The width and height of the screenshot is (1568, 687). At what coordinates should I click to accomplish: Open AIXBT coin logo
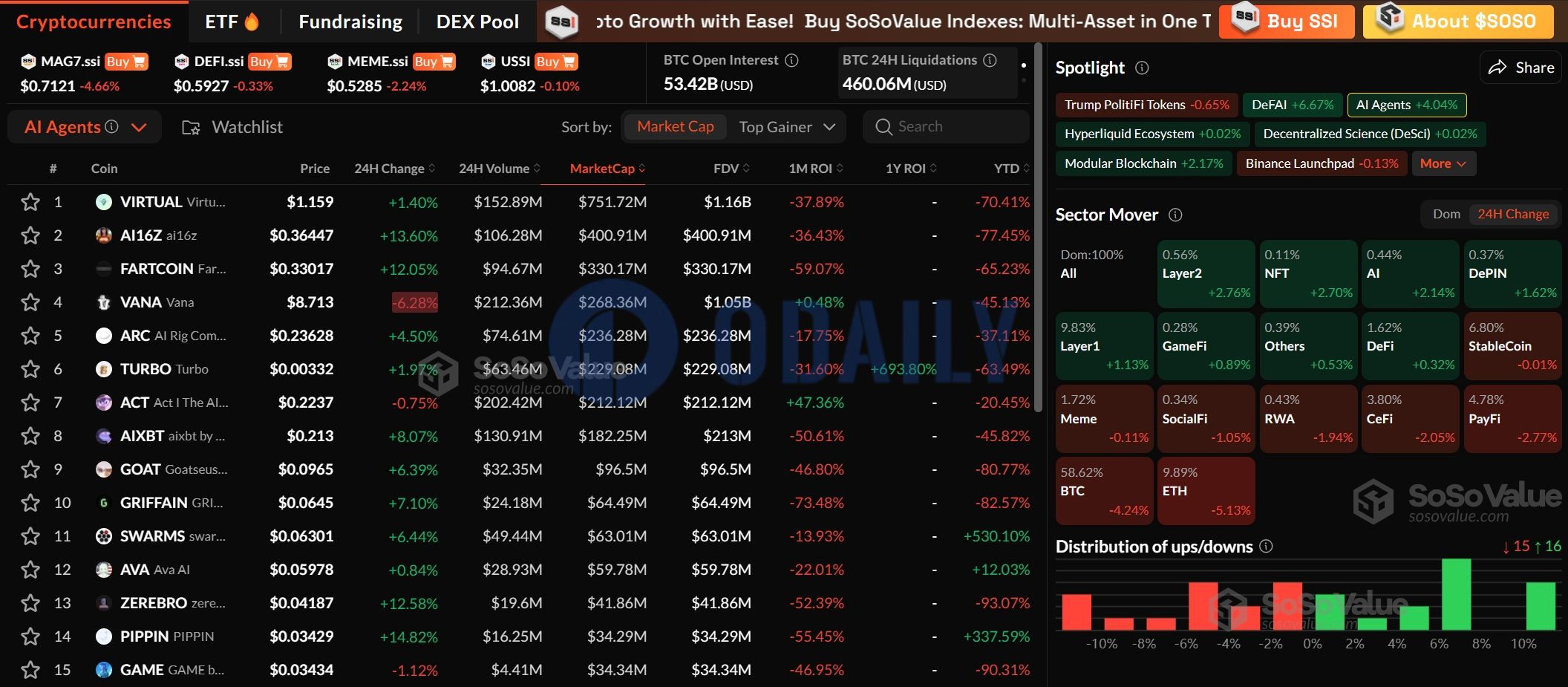tap(104, 436)
